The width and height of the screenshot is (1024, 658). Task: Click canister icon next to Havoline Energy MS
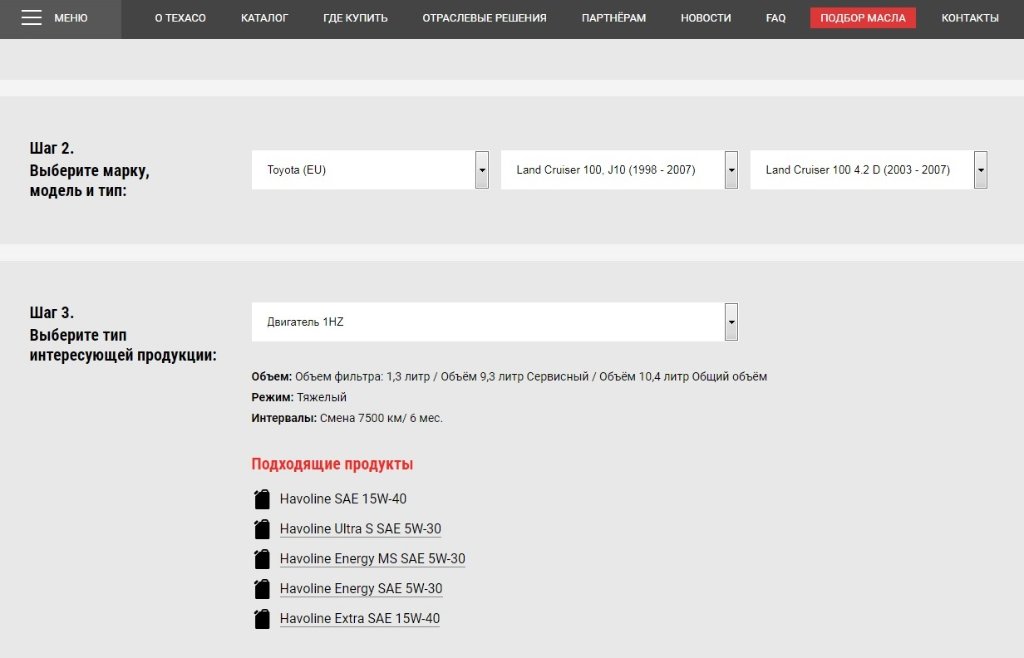click(262, 559)
